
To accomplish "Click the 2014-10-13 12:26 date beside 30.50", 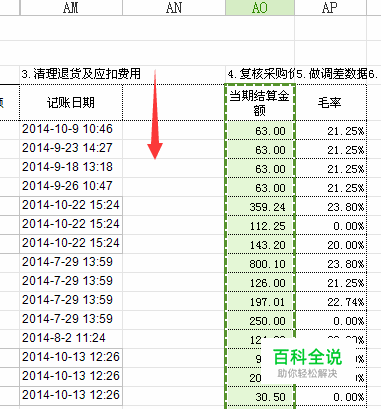I will click(71, 395).
